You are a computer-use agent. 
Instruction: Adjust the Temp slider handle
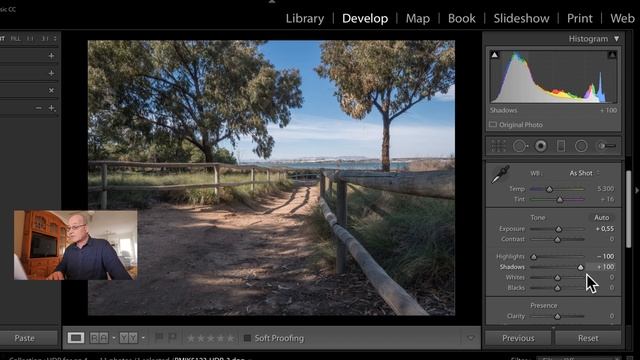[x=549, y=189]
